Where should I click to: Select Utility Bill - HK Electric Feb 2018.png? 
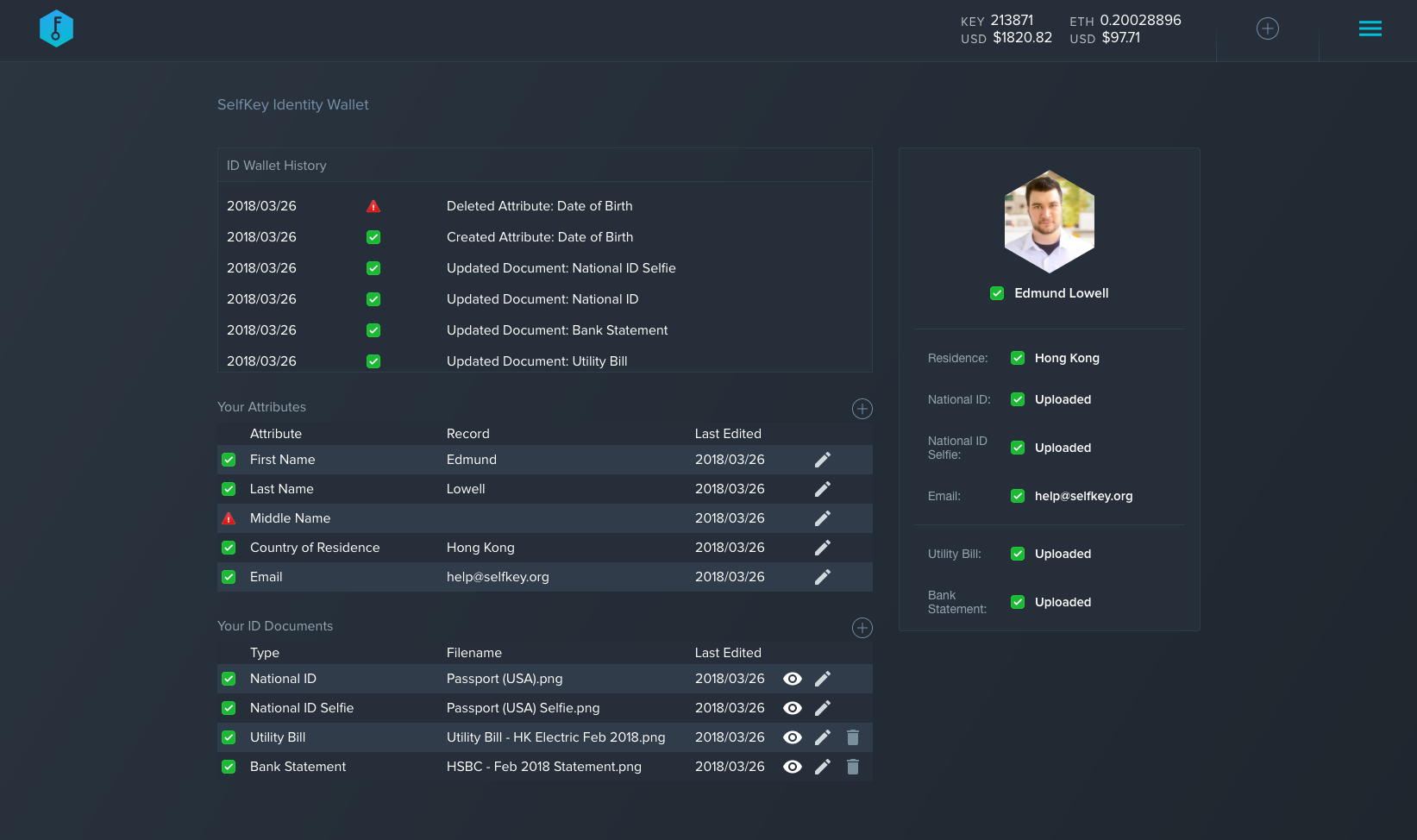[x=556, y=737]
